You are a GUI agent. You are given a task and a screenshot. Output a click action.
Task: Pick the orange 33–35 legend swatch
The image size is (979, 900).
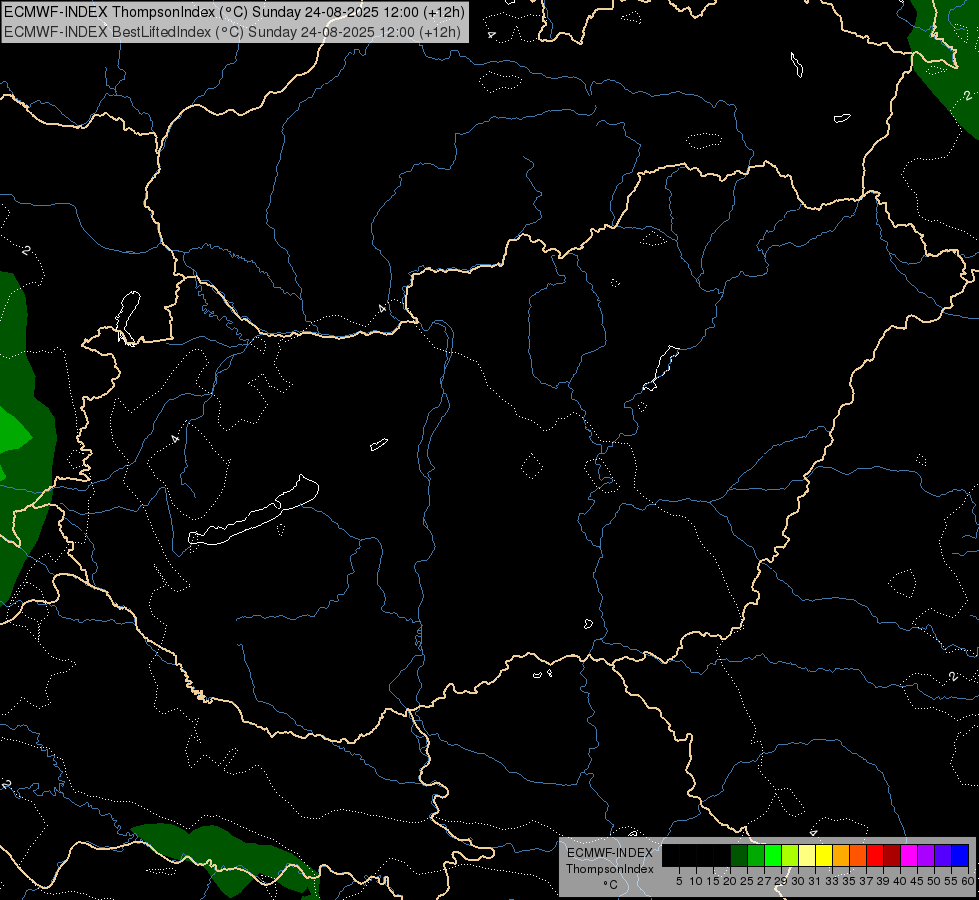click(x=841, y=855)
